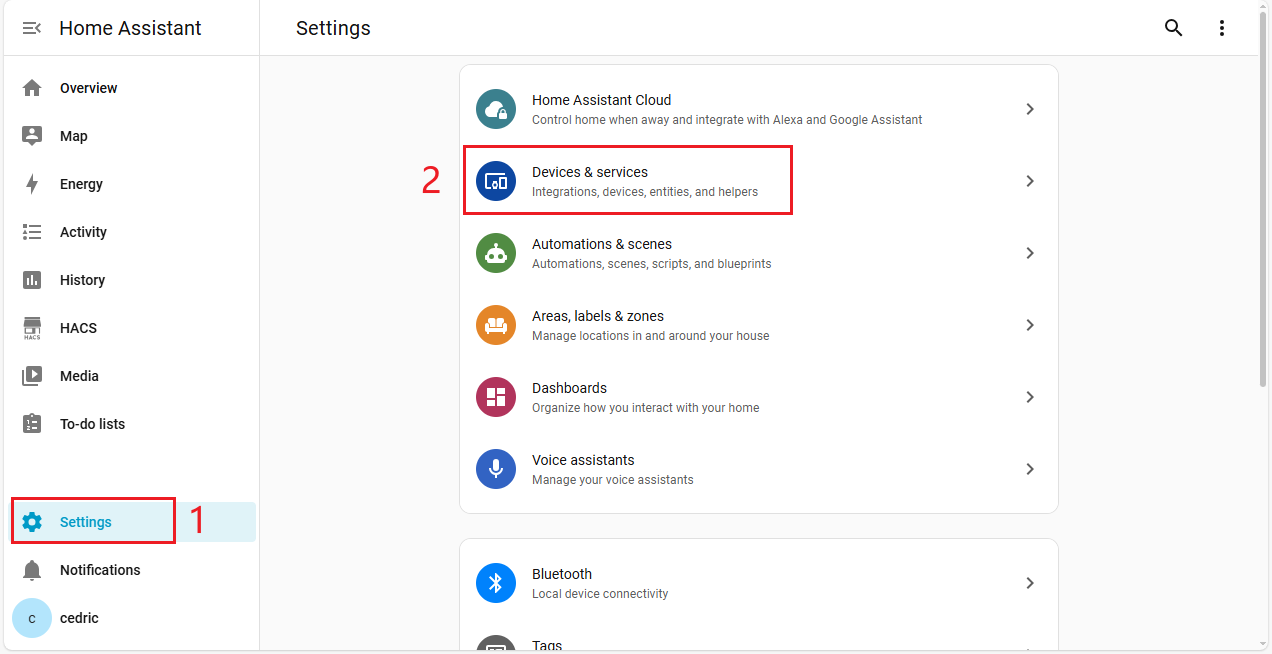Open the Notifications panel
Screen dimensions: 1272x654
coord(100,570)
